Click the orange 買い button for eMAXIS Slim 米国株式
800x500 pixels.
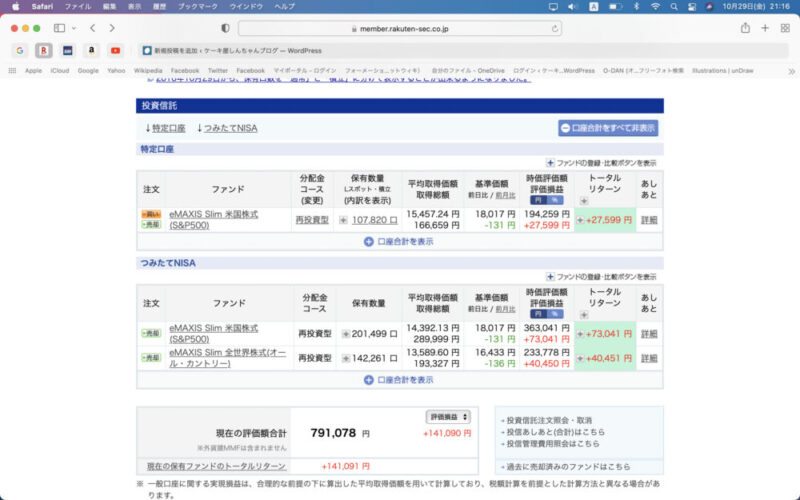click(151, 215)
